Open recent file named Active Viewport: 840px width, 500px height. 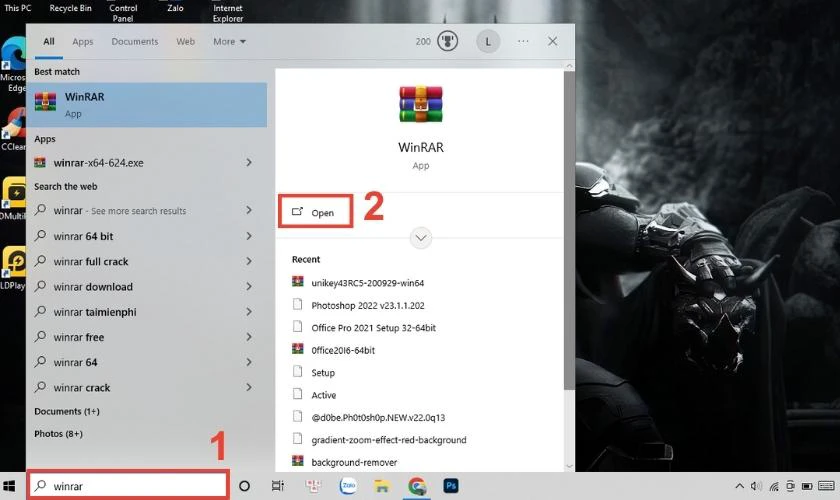[x=324, y=395]
